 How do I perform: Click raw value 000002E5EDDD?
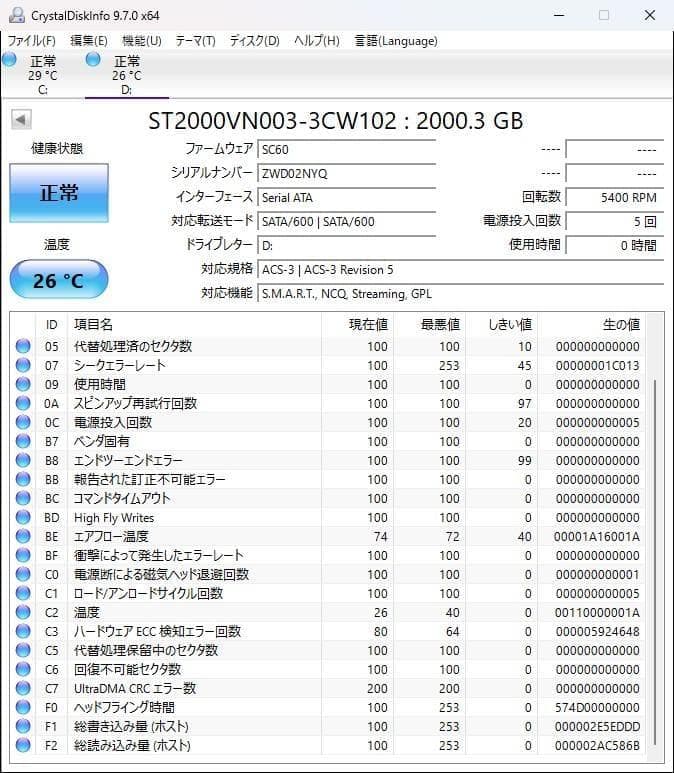(x=598, y=727)
